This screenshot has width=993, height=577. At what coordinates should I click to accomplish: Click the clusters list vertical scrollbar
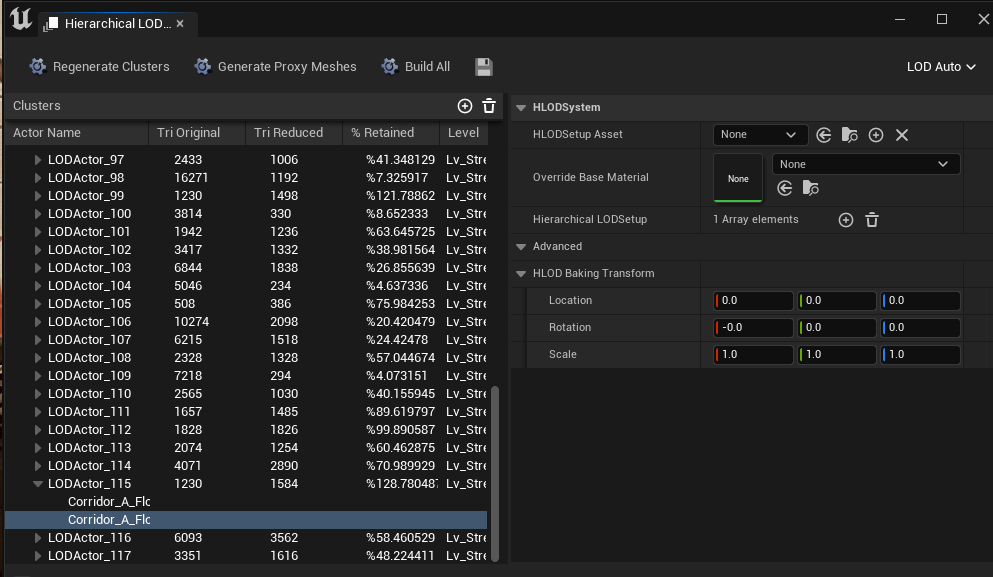click(495, 472)
